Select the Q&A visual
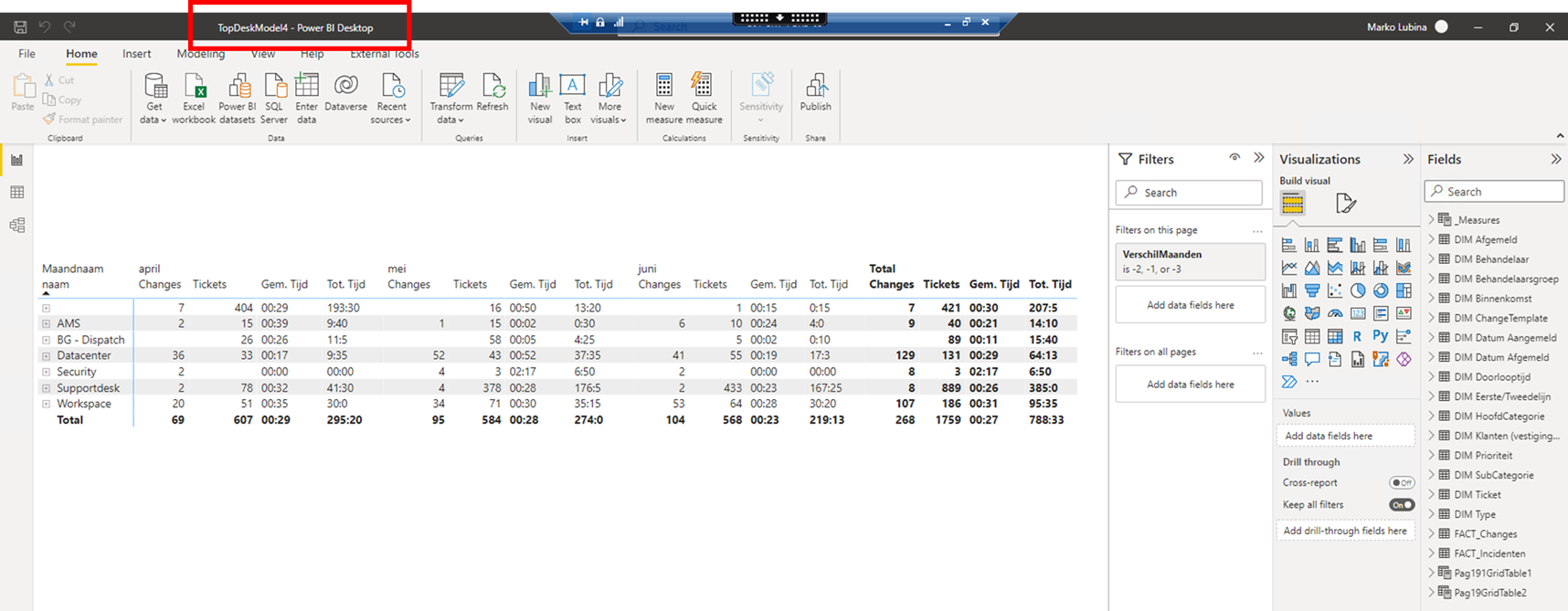Screen dimensions: 1568x611 [1312, 360]
